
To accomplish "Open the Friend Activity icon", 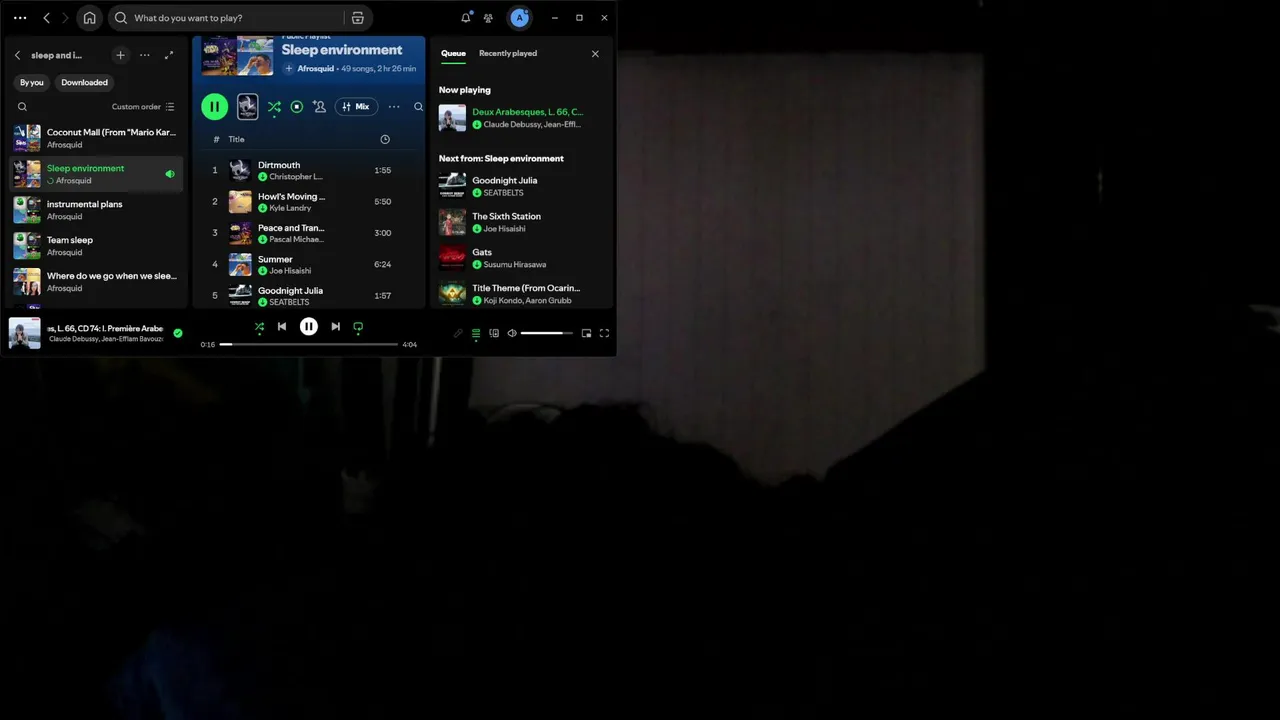I will 488,18.
